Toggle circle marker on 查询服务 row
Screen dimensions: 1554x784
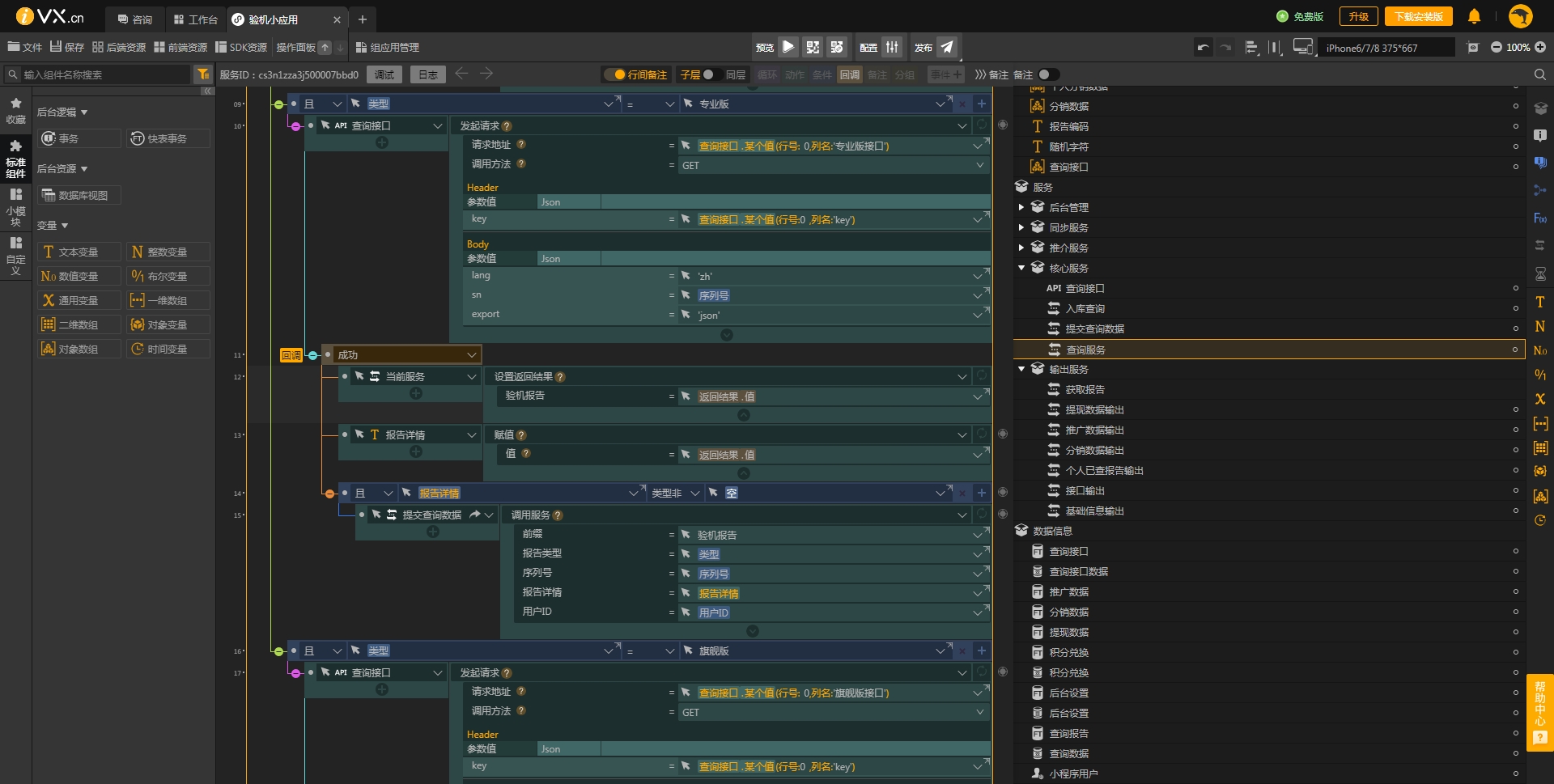pos(1515,350)
